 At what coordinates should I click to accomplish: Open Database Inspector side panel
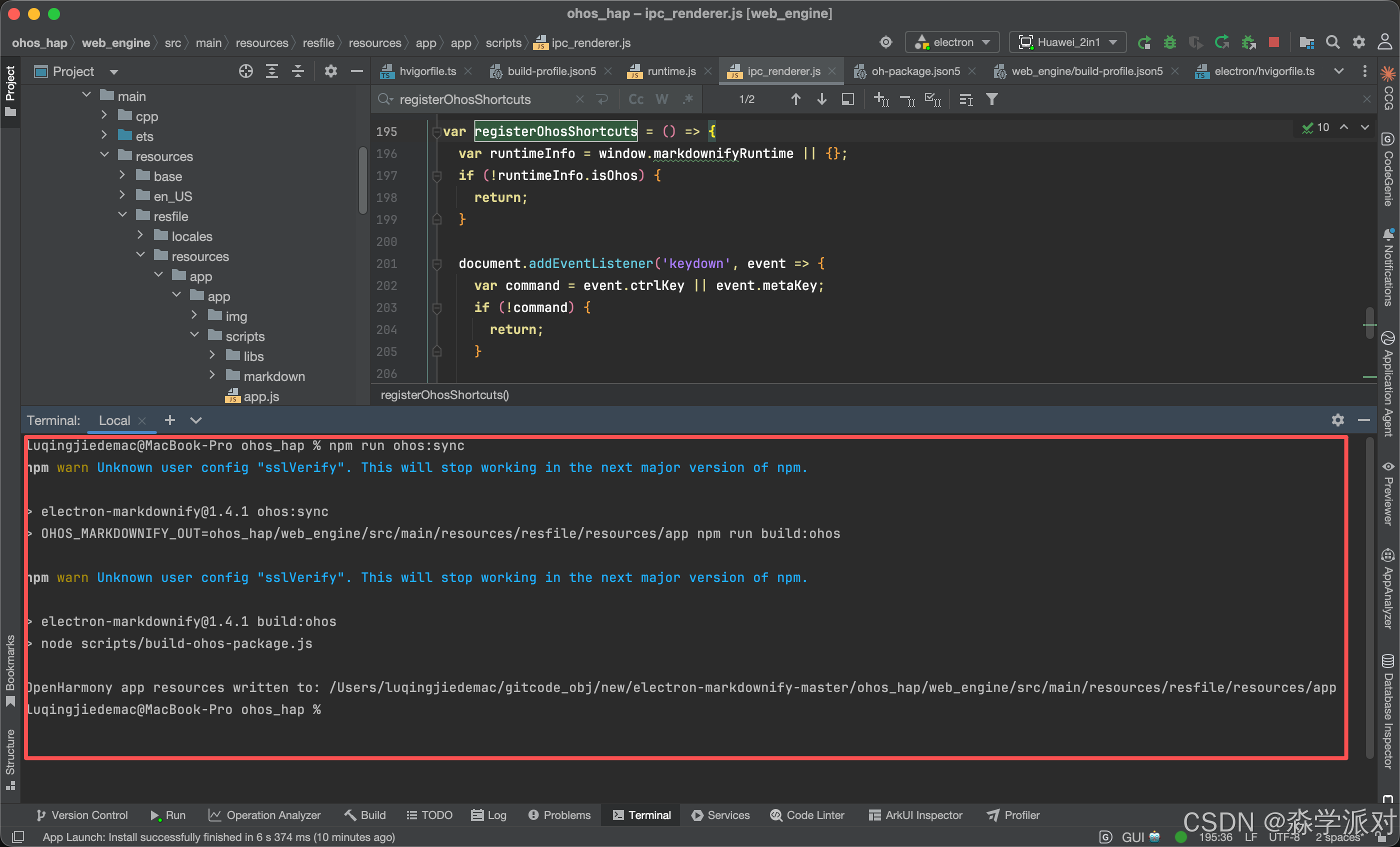point(1388,712)
